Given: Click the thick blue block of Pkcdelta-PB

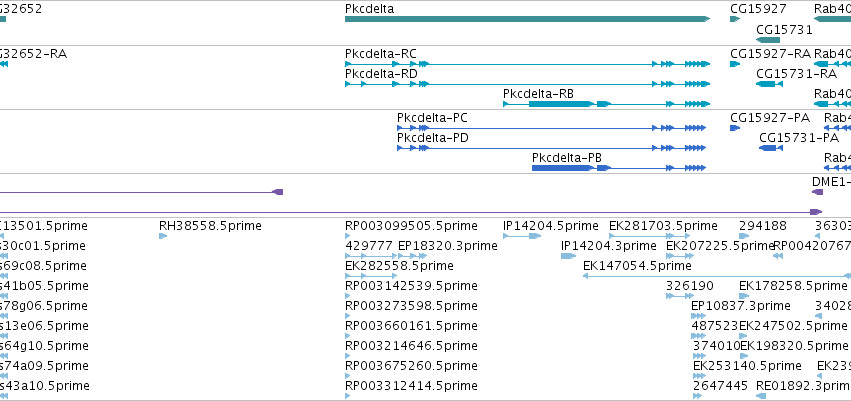Looking at the screenshot, I should pyautogui.click(x=562, y=168).
